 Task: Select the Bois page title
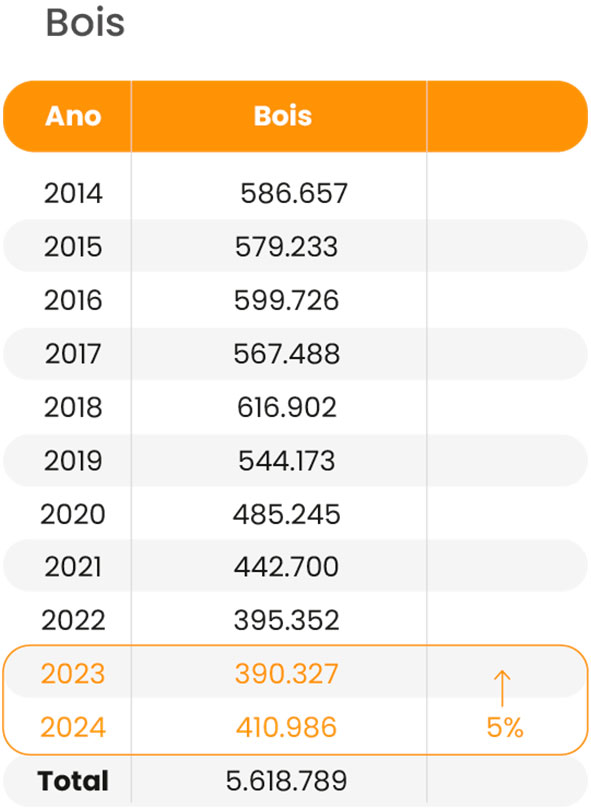pos(85,23)
